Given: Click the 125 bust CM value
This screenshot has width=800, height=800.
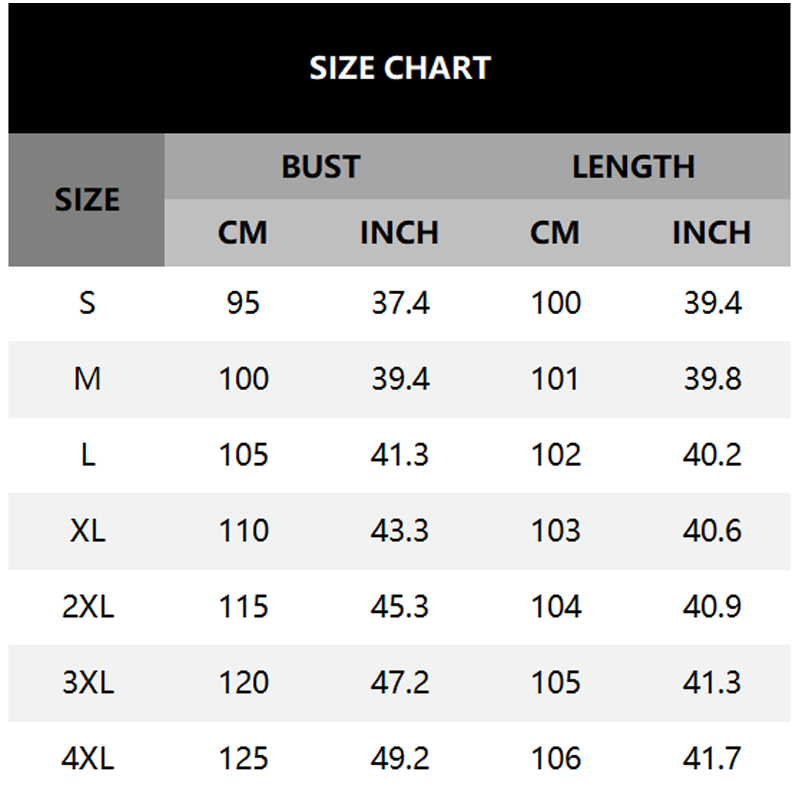Looking at the screenshot, I should click(243, 759).
